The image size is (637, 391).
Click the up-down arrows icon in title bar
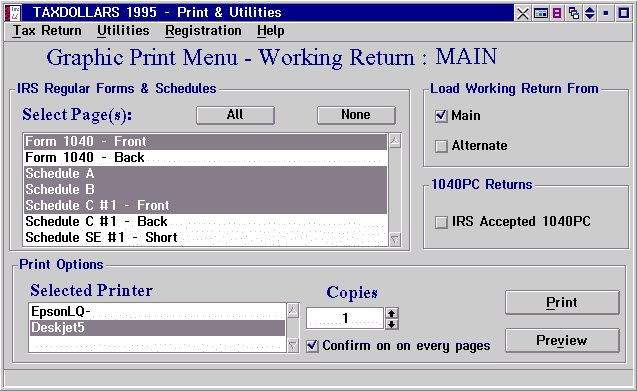coord(589,13)
